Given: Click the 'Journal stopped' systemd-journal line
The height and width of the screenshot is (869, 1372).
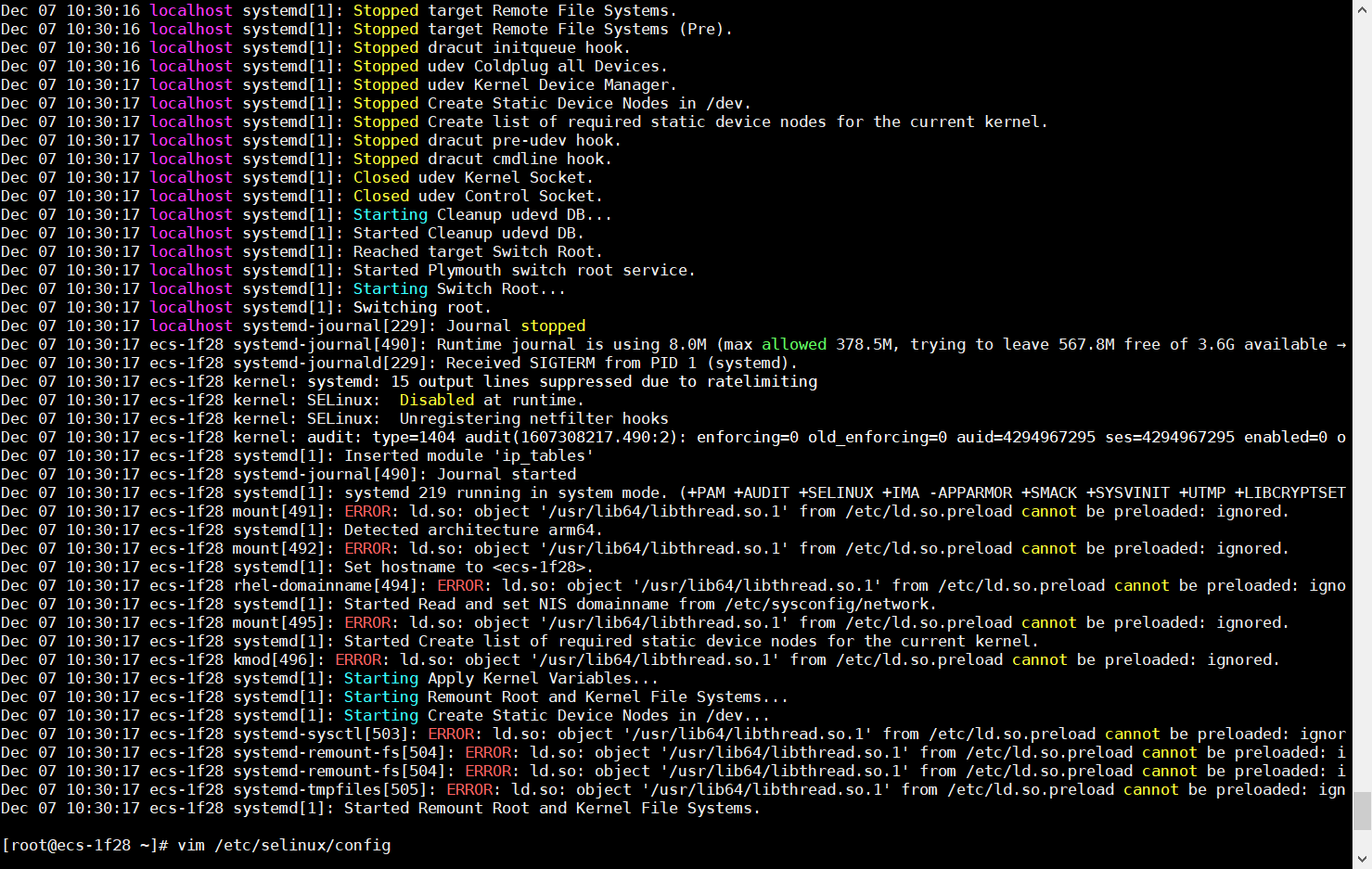Looking at the screenshot, I should pyautogui.click(x=293, y=326).
